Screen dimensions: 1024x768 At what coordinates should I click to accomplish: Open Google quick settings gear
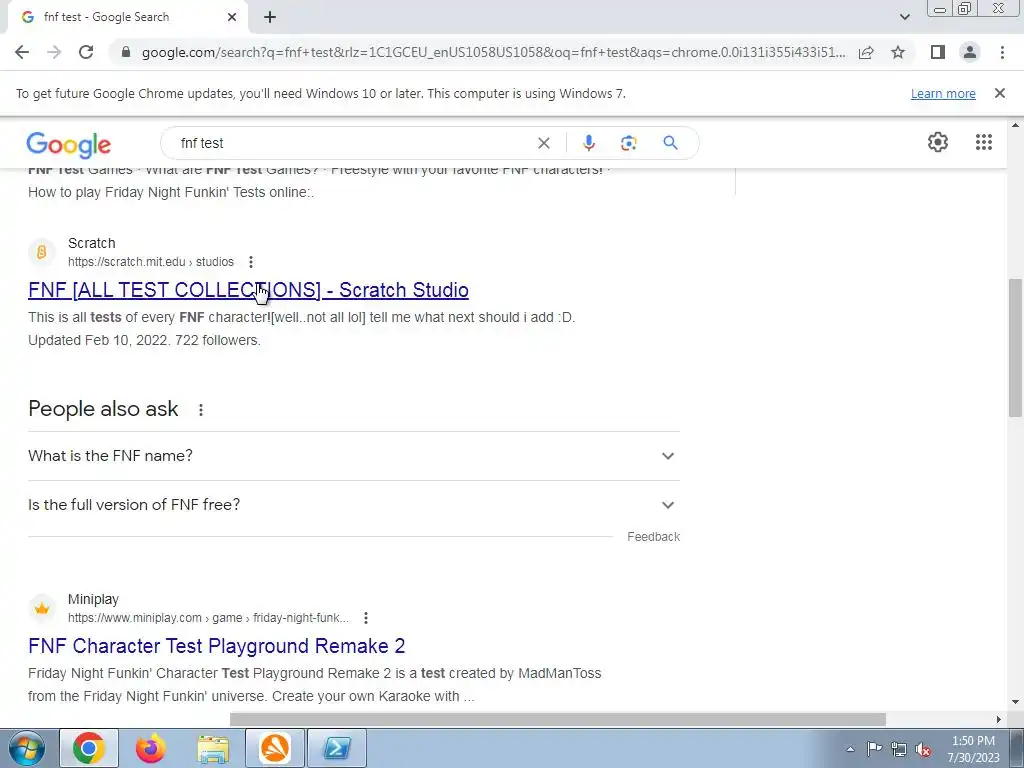(x=938, y=142)
